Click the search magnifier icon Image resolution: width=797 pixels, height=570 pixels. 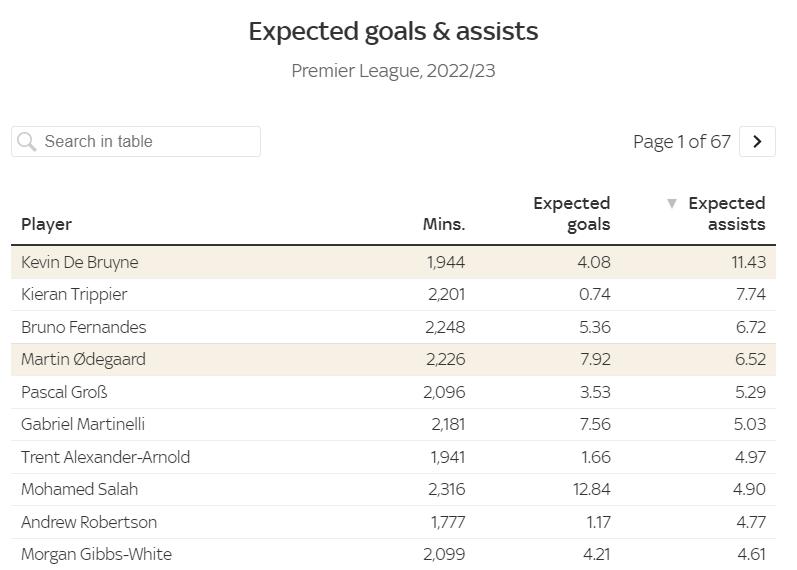(27, 142)
